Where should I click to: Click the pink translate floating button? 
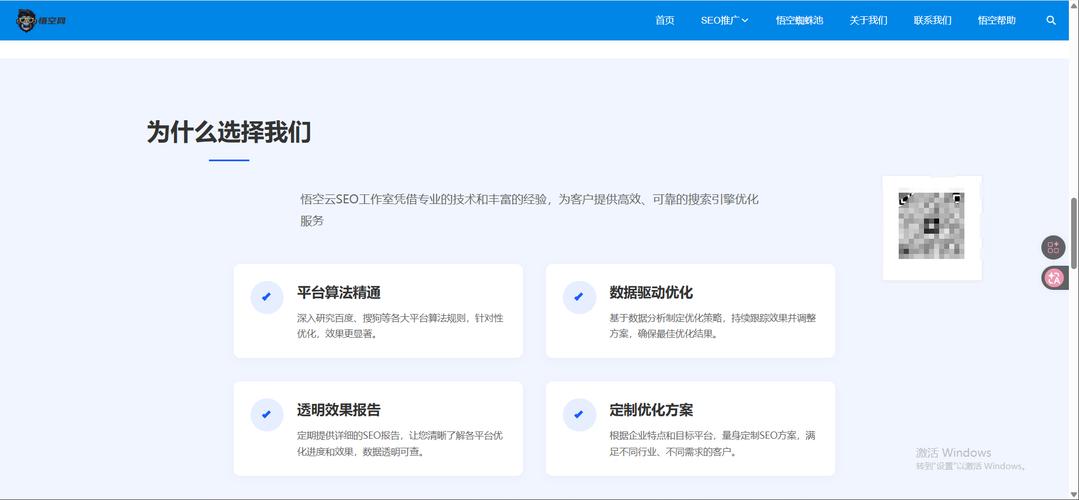(1054, 278)
